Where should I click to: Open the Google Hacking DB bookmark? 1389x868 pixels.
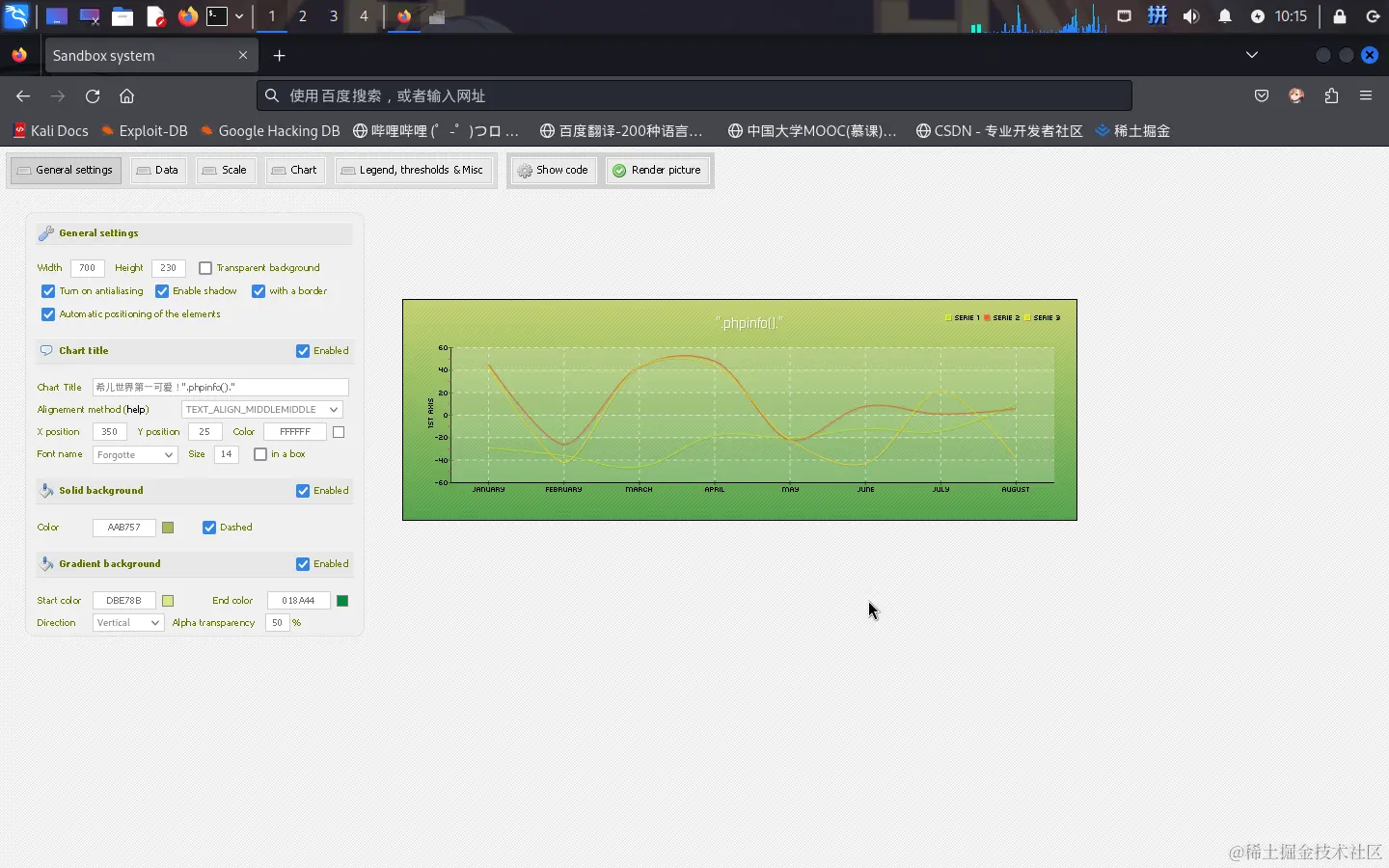point(270,131)
